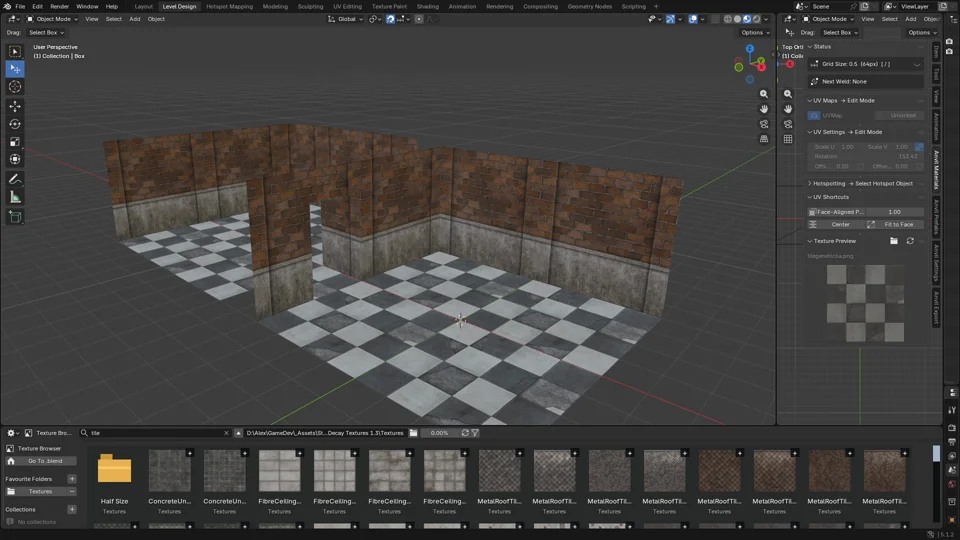The width and height of the screenshot is (960, 540).
Task: Toggle proportional editing button
Action: (x=419, y=19)
